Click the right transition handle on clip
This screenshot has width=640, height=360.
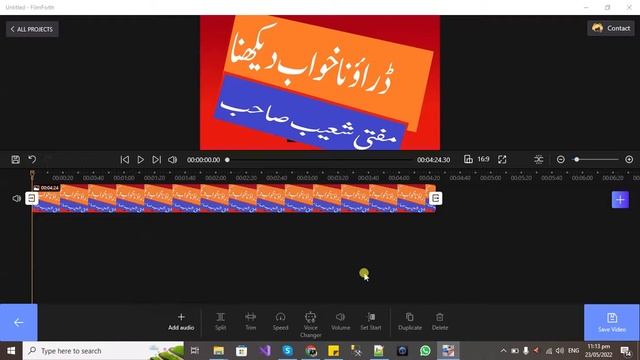[436, 198]
